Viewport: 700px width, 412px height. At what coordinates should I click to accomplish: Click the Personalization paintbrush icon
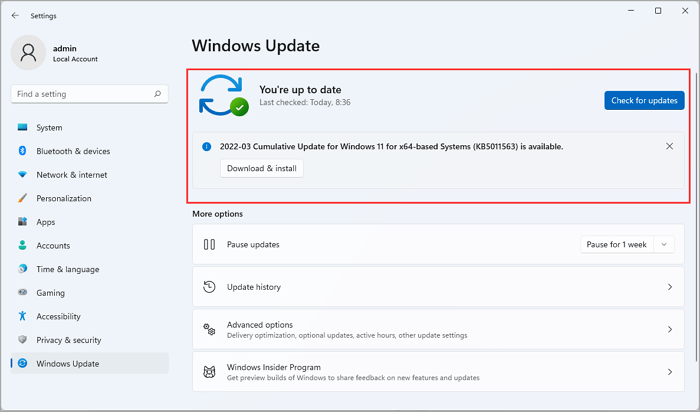coord(22,198)
